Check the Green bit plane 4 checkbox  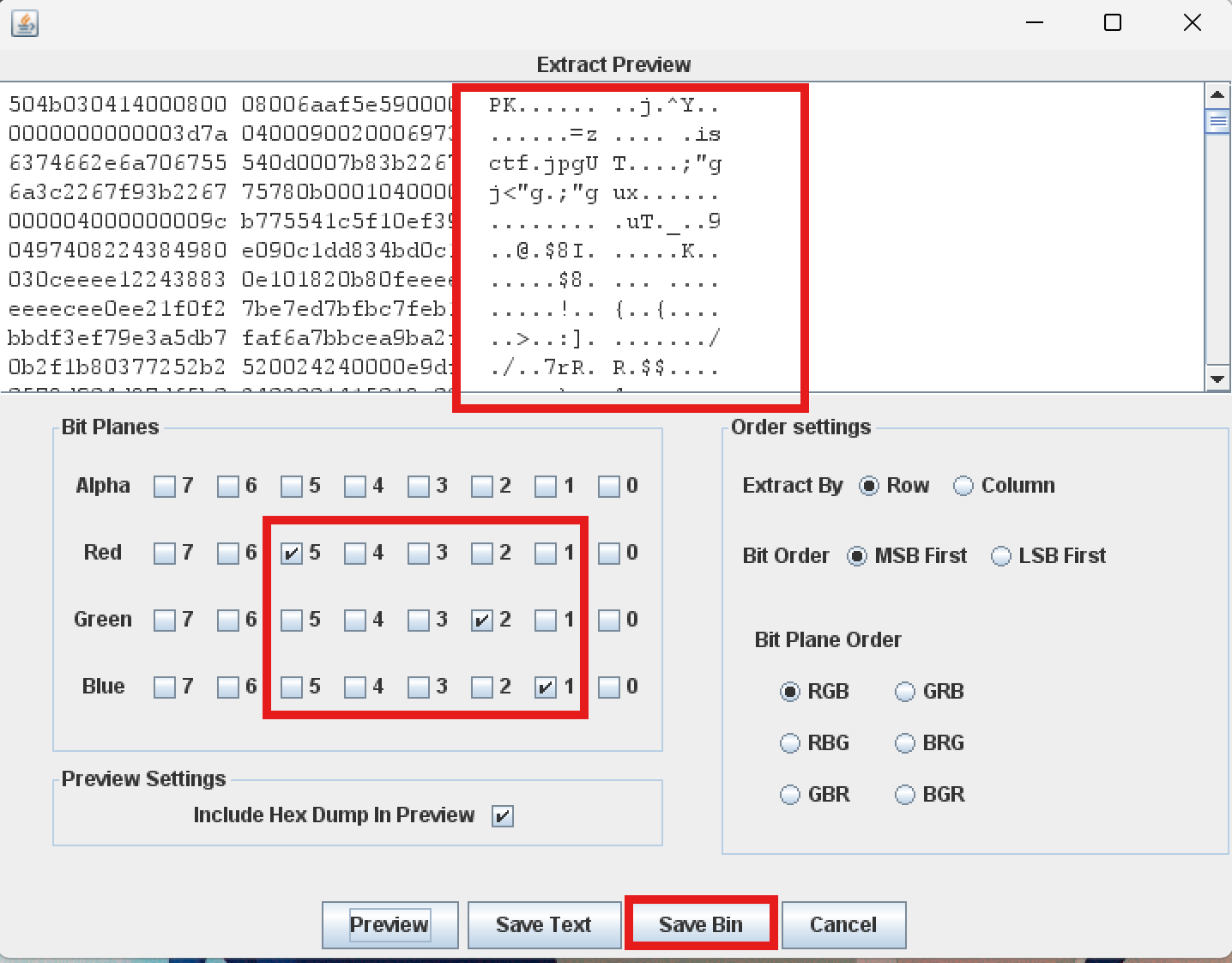tap(354, 621)
